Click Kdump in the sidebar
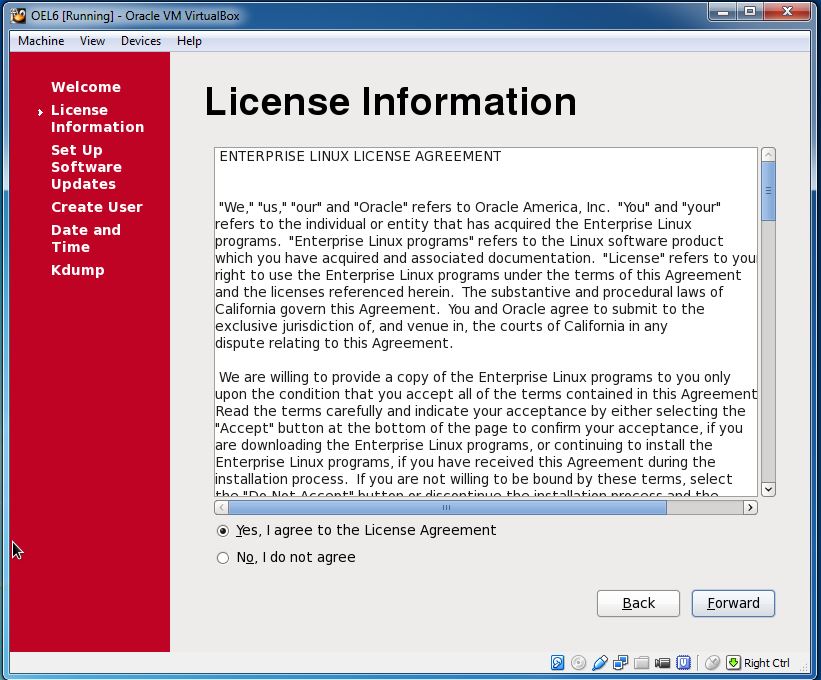This screenshot has height=680, width=821. pyautogui.click(x=77, y=270)
